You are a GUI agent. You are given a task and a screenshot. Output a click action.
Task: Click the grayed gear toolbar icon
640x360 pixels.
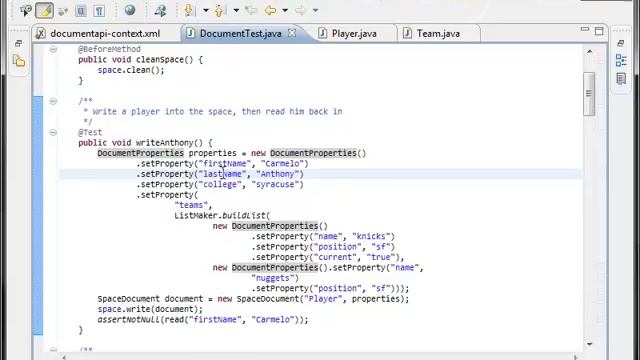pos(62,11)
